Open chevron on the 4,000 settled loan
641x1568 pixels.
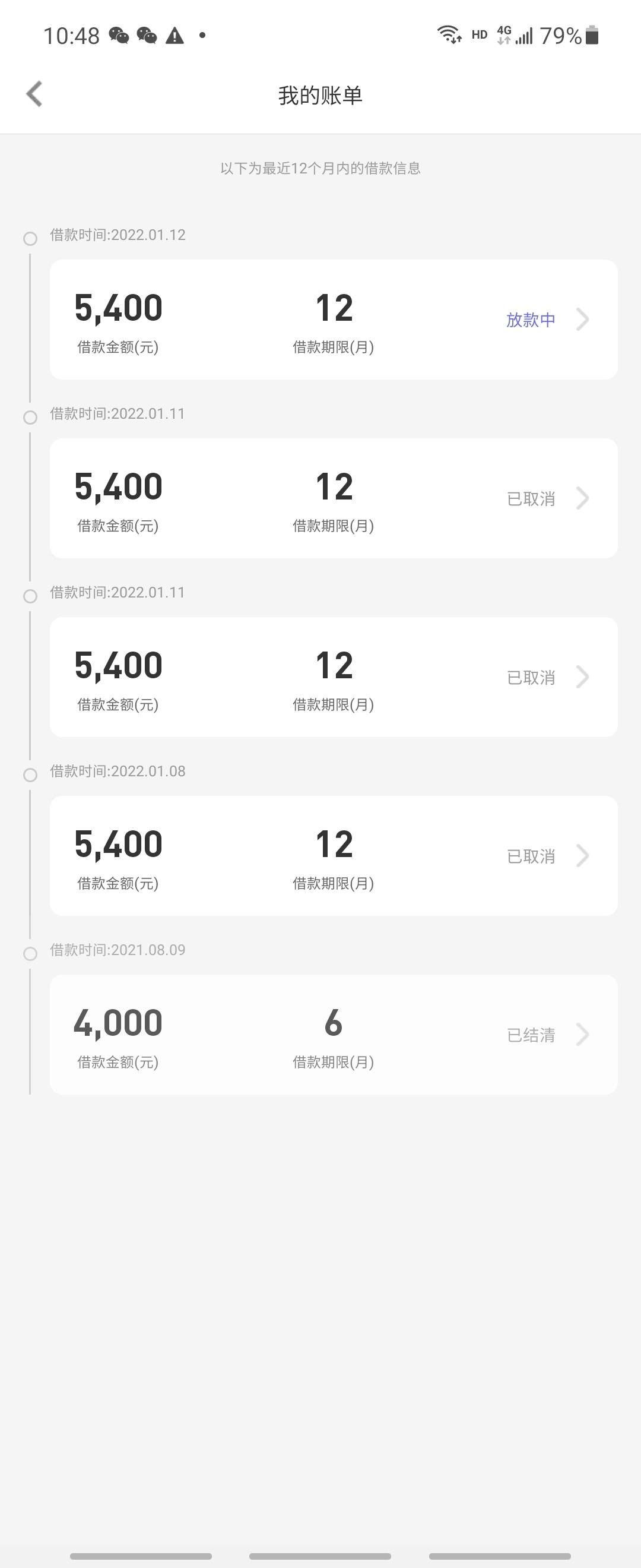582,1034
